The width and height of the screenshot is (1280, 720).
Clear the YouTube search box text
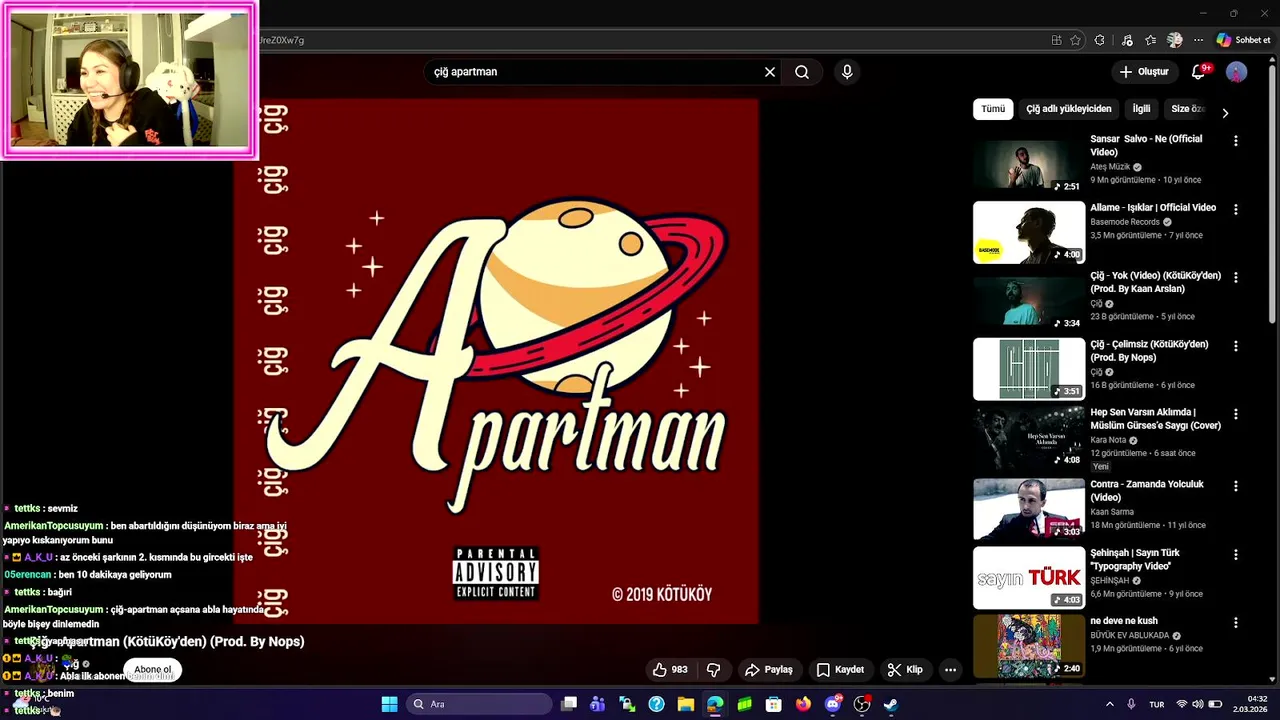tap(770, 72)
